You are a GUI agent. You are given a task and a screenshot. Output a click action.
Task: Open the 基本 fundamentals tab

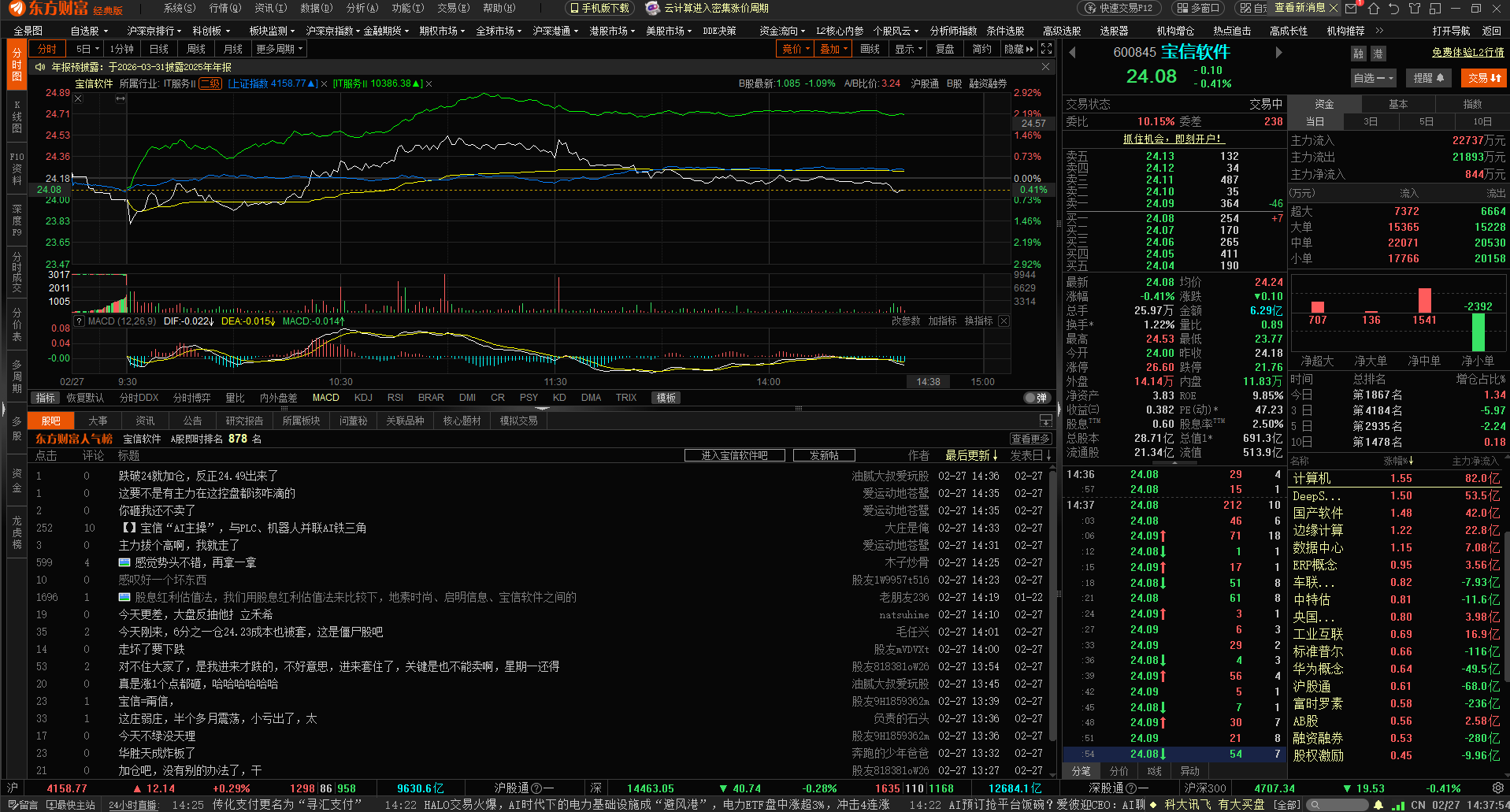tap(1398, 104)
